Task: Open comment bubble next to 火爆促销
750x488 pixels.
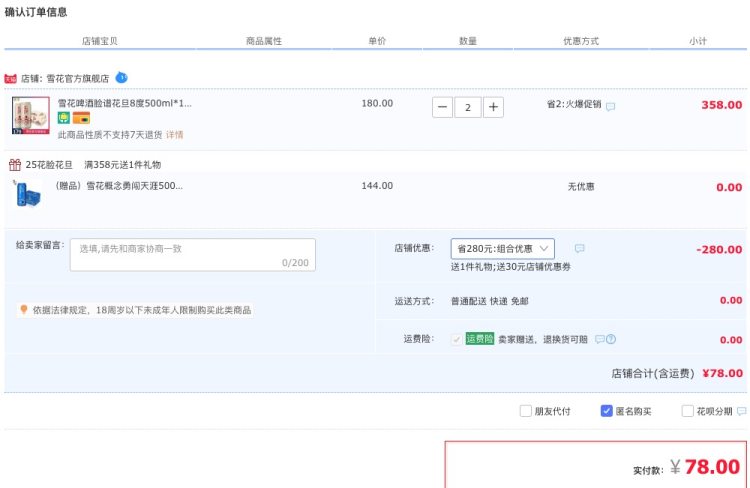Action: tap(610, 106)
